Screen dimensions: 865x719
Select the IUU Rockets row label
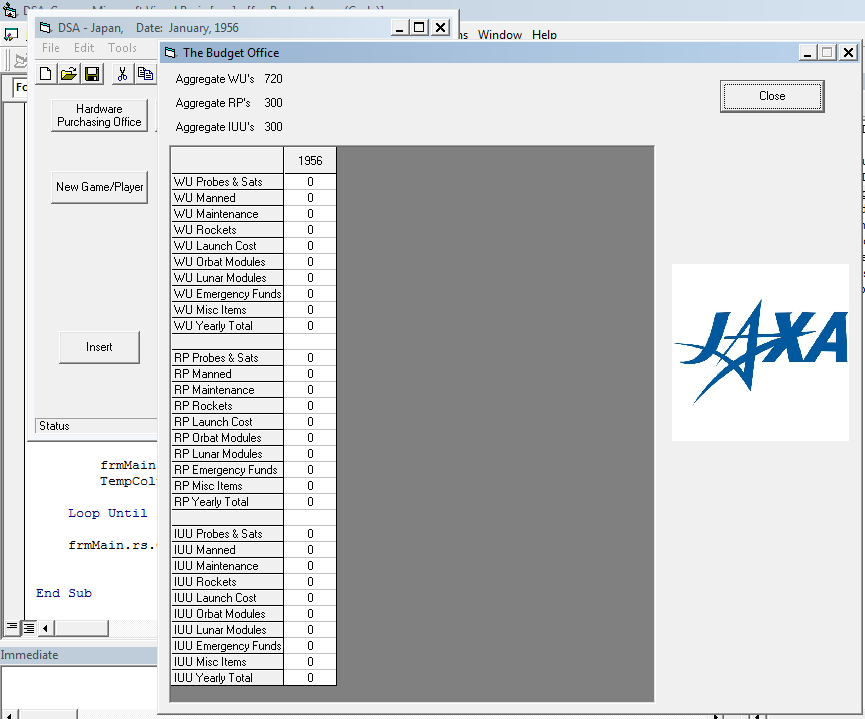(x=227, y=582)
